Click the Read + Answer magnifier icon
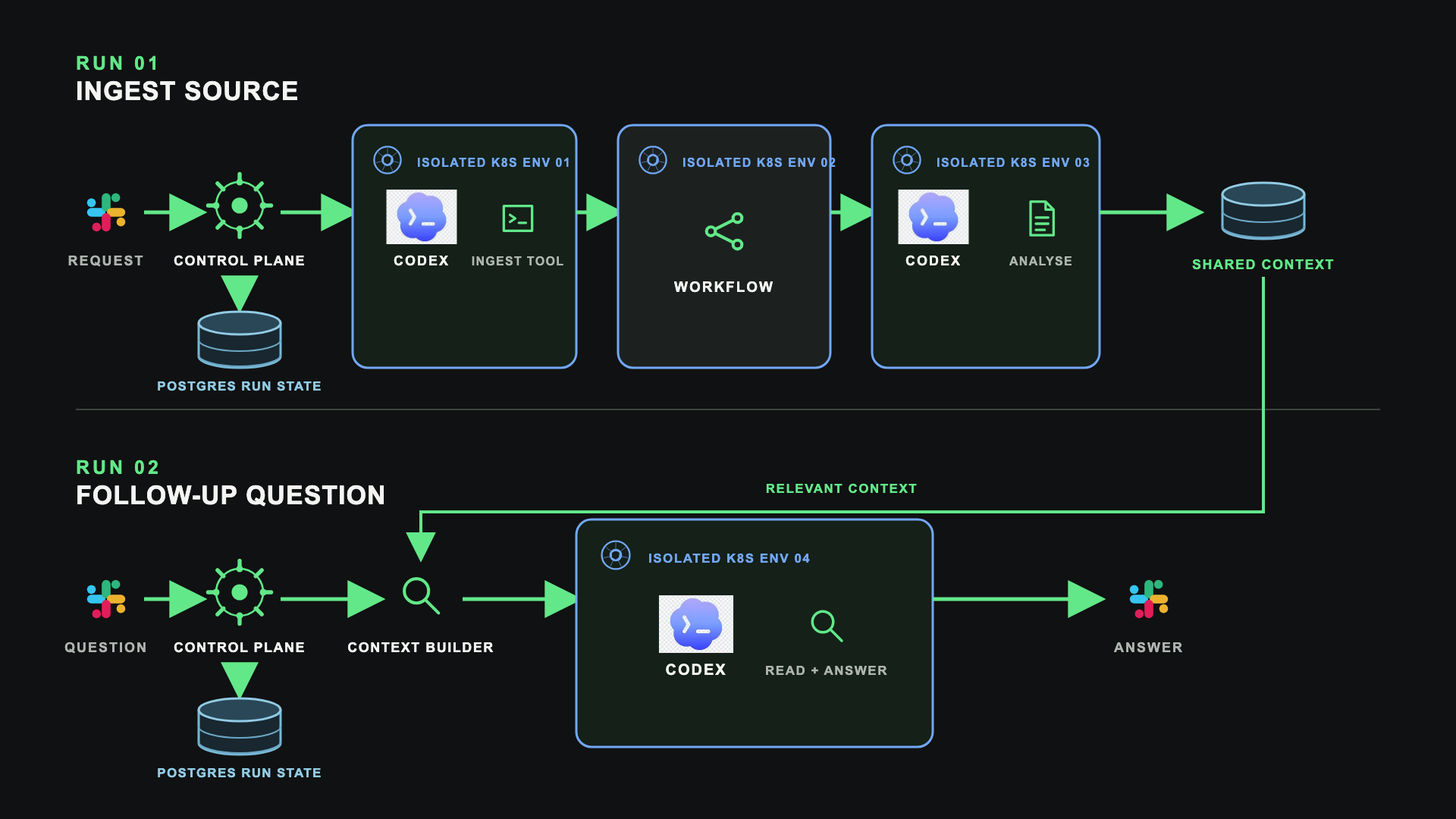 point(827,626)
